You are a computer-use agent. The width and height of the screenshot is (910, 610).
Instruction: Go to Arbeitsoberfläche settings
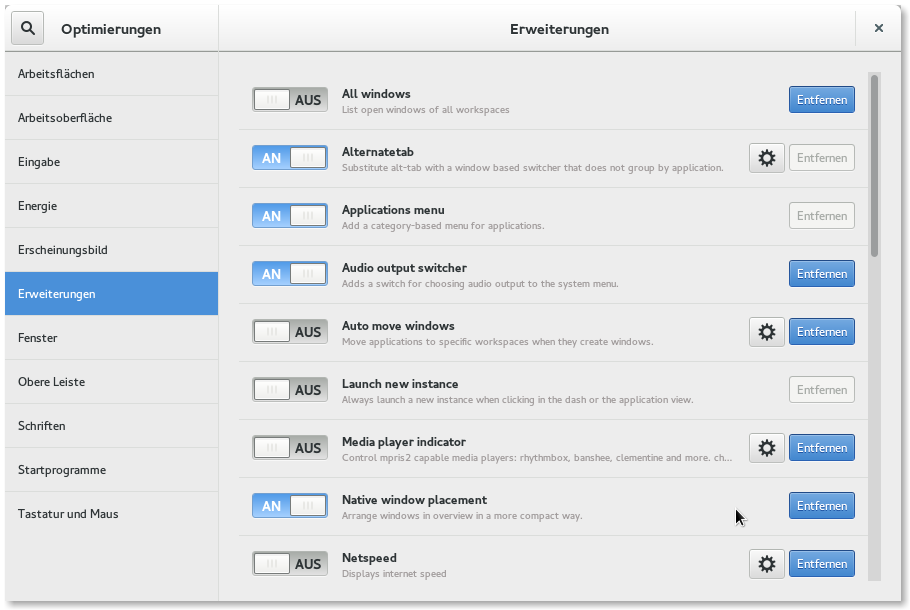(x=111, y=118)
